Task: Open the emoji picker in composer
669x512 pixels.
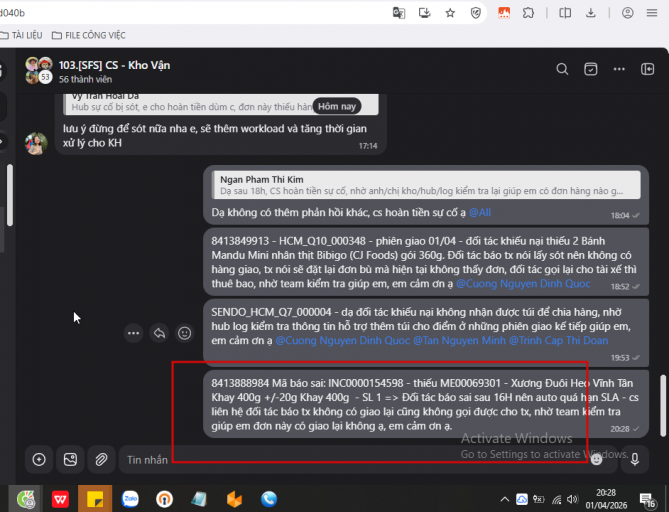Action: [x=596, y=459]
